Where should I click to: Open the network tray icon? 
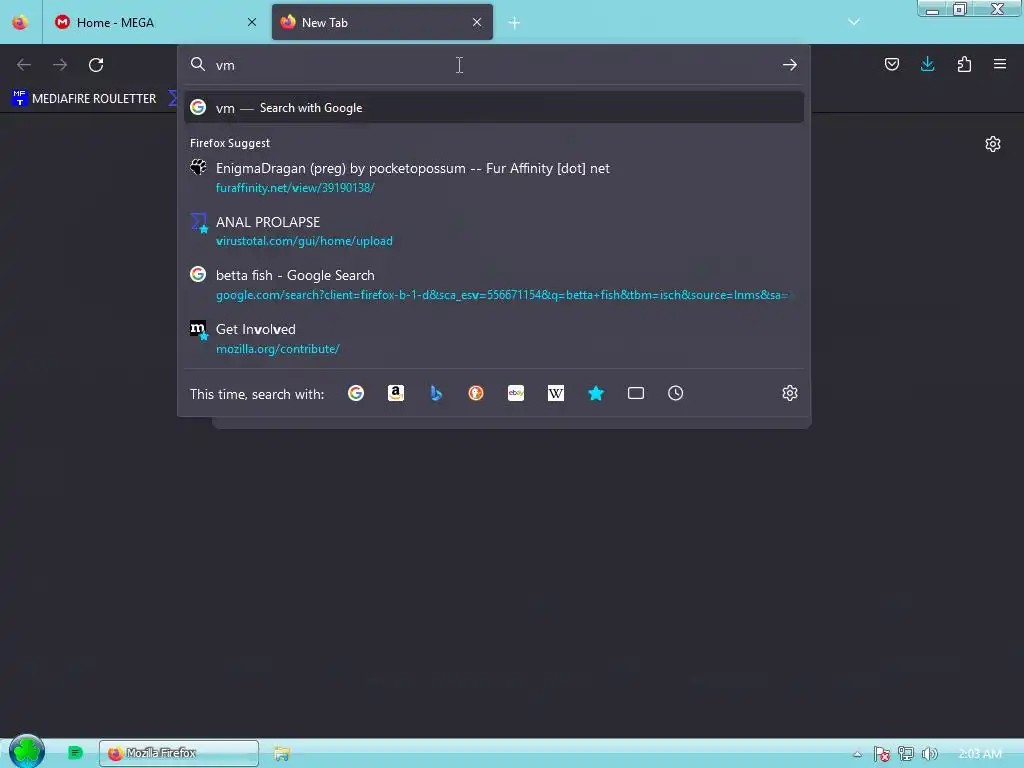coord(906,754)
